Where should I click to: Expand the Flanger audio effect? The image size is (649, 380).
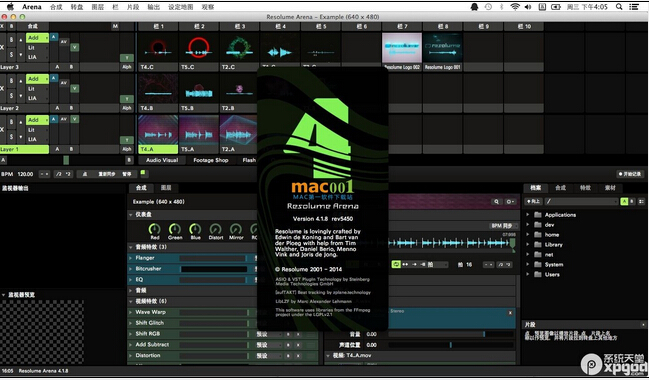click(131, 258)
